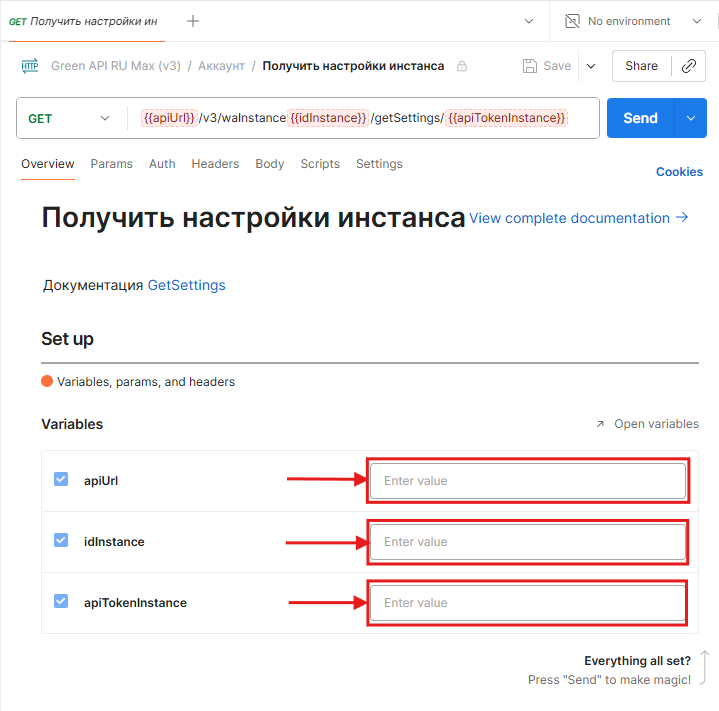Click the {{idInstance}} variable in URL
This screenshot has width=719, height=711.
coord(328,118)
